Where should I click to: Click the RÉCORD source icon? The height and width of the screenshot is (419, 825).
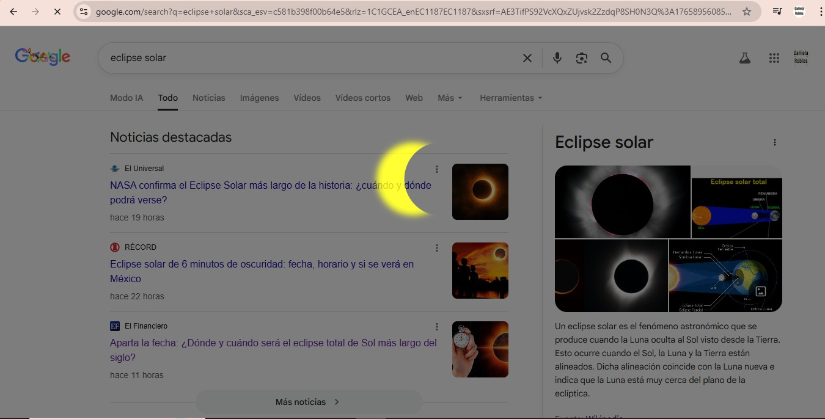pos(115,247)
